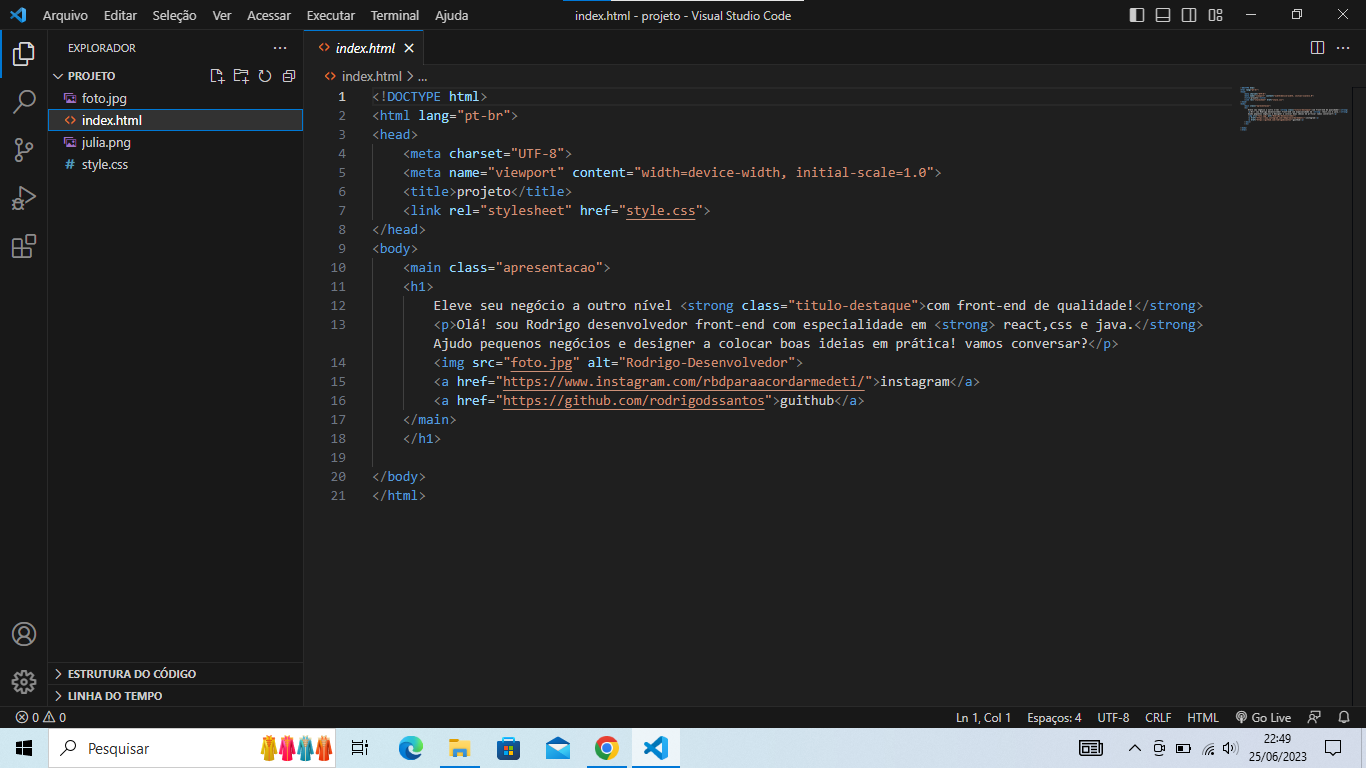Change indentation via Espaços: 4
This screenshot has height=768, width=1366.
tap(1054, 717)
